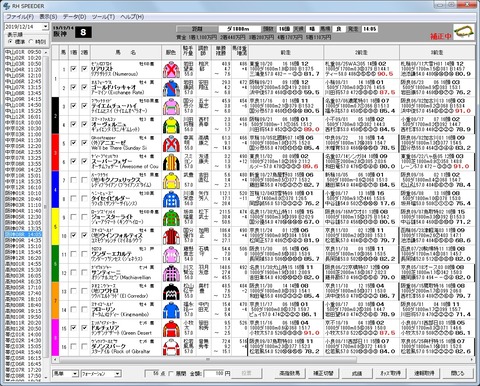Click the 閉じる button

(x=458, y=373)
